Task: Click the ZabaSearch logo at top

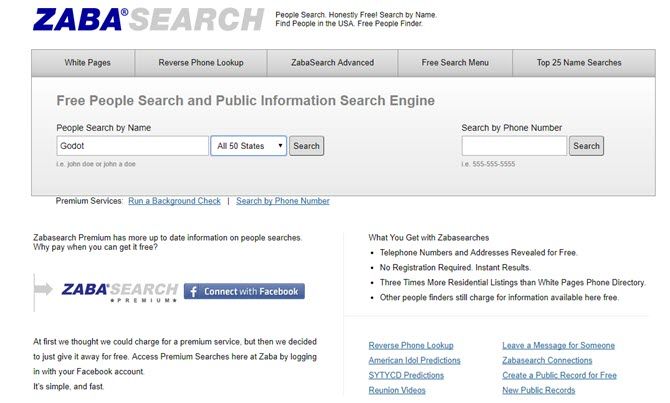Action: pos(148,20)
